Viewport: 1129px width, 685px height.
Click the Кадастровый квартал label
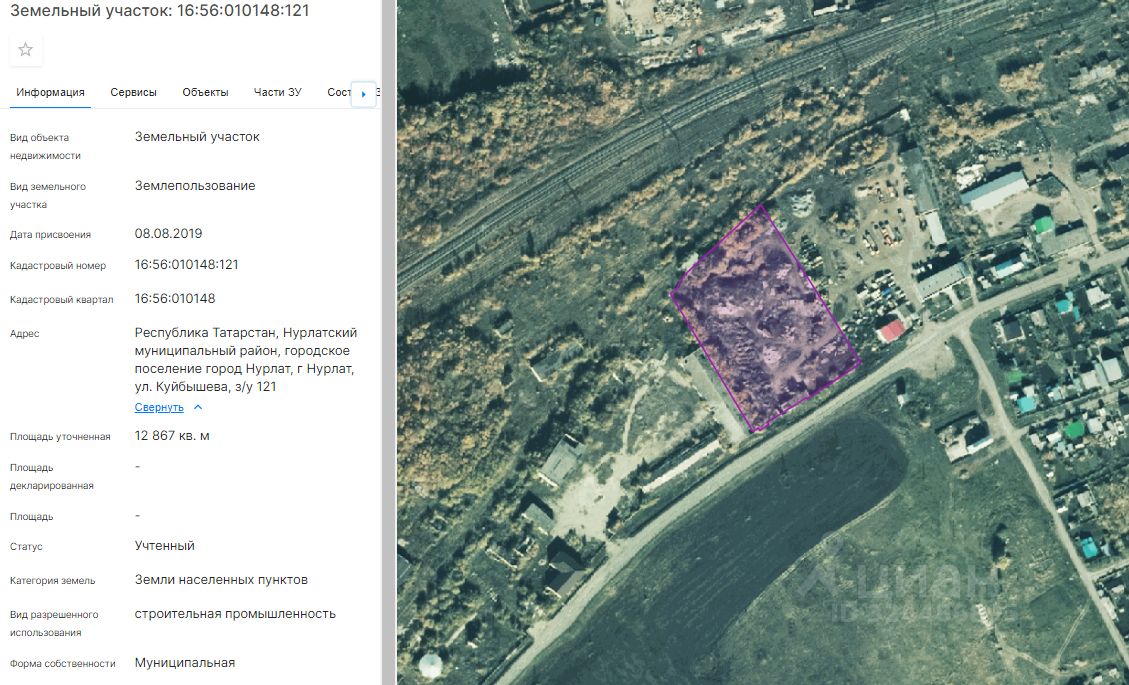click(x=61, y=300)
